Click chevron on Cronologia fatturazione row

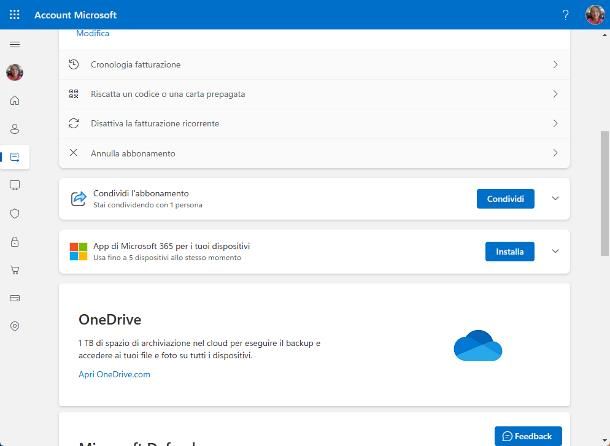(556, 65)
